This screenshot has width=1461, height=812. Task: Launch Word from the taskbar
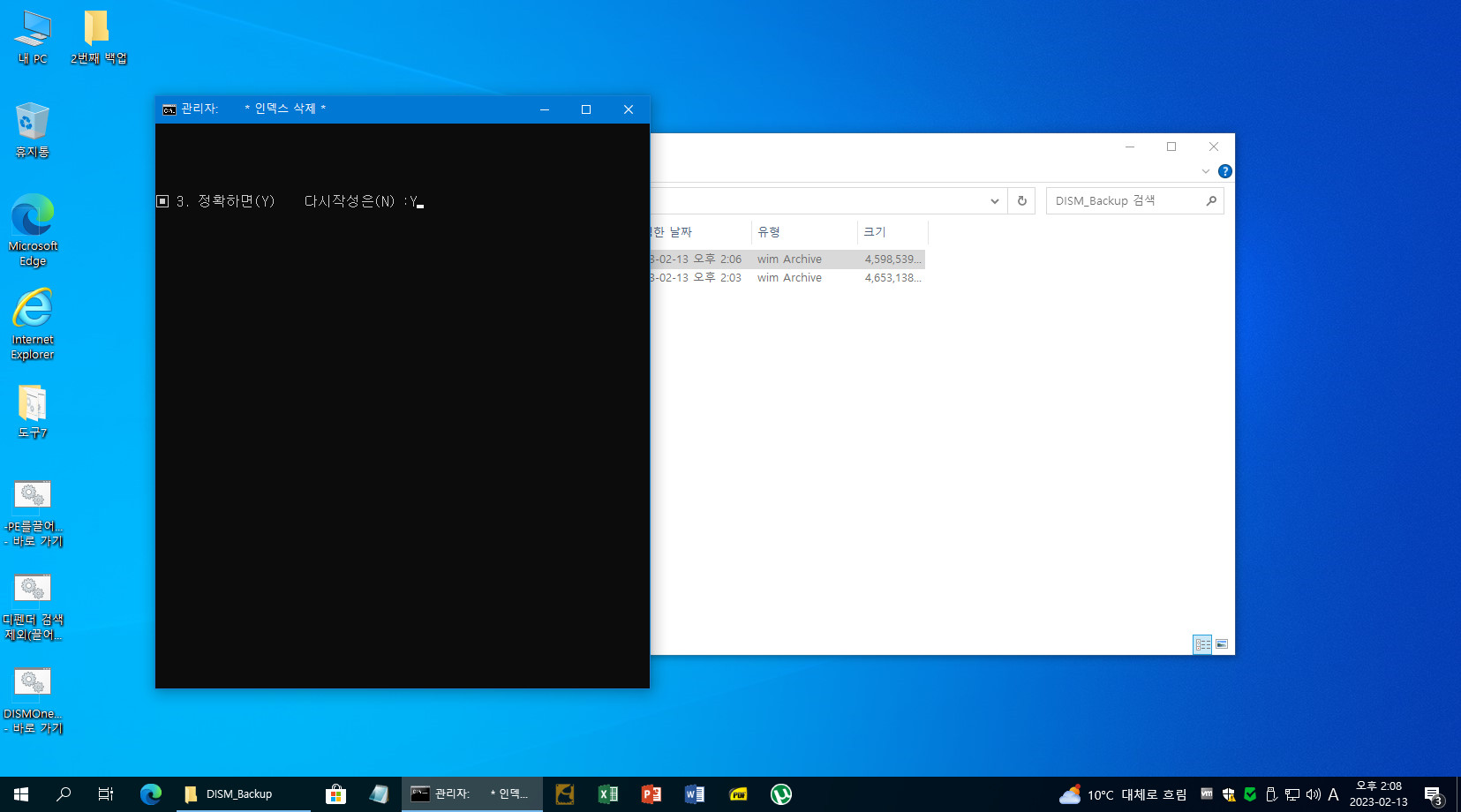pos(694,794)
